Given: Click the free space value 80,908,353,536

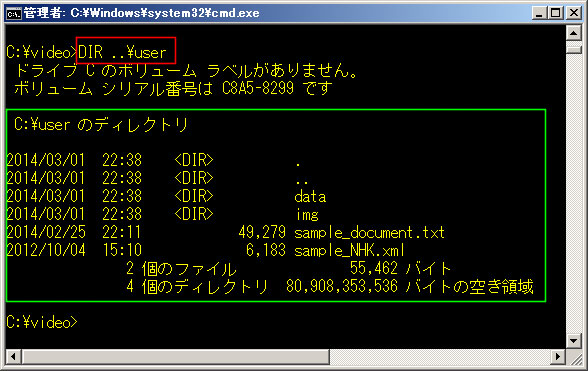Looking at the screenshot, I should [342, 287].
